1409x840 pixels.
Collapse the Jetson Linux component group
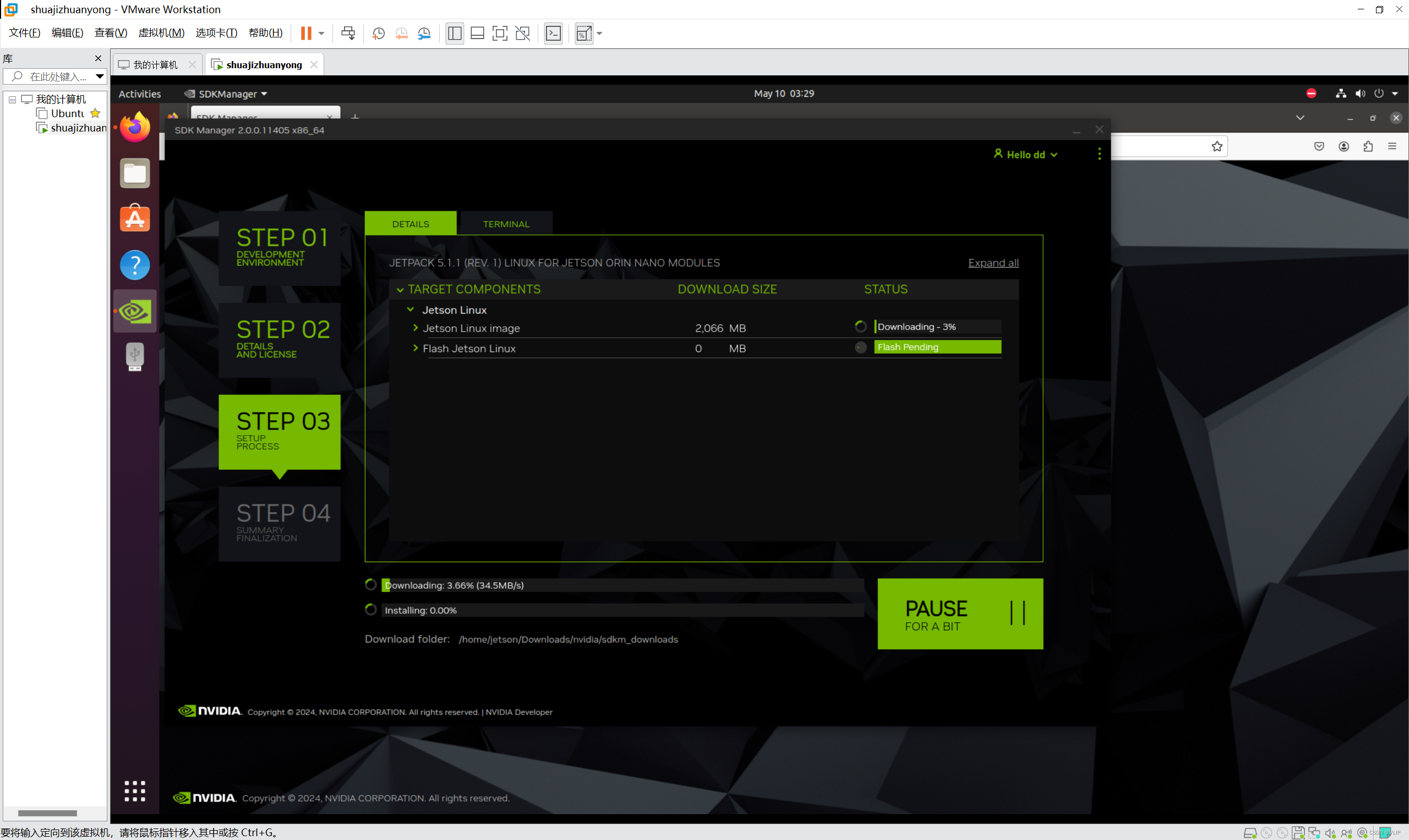(409, 309)
